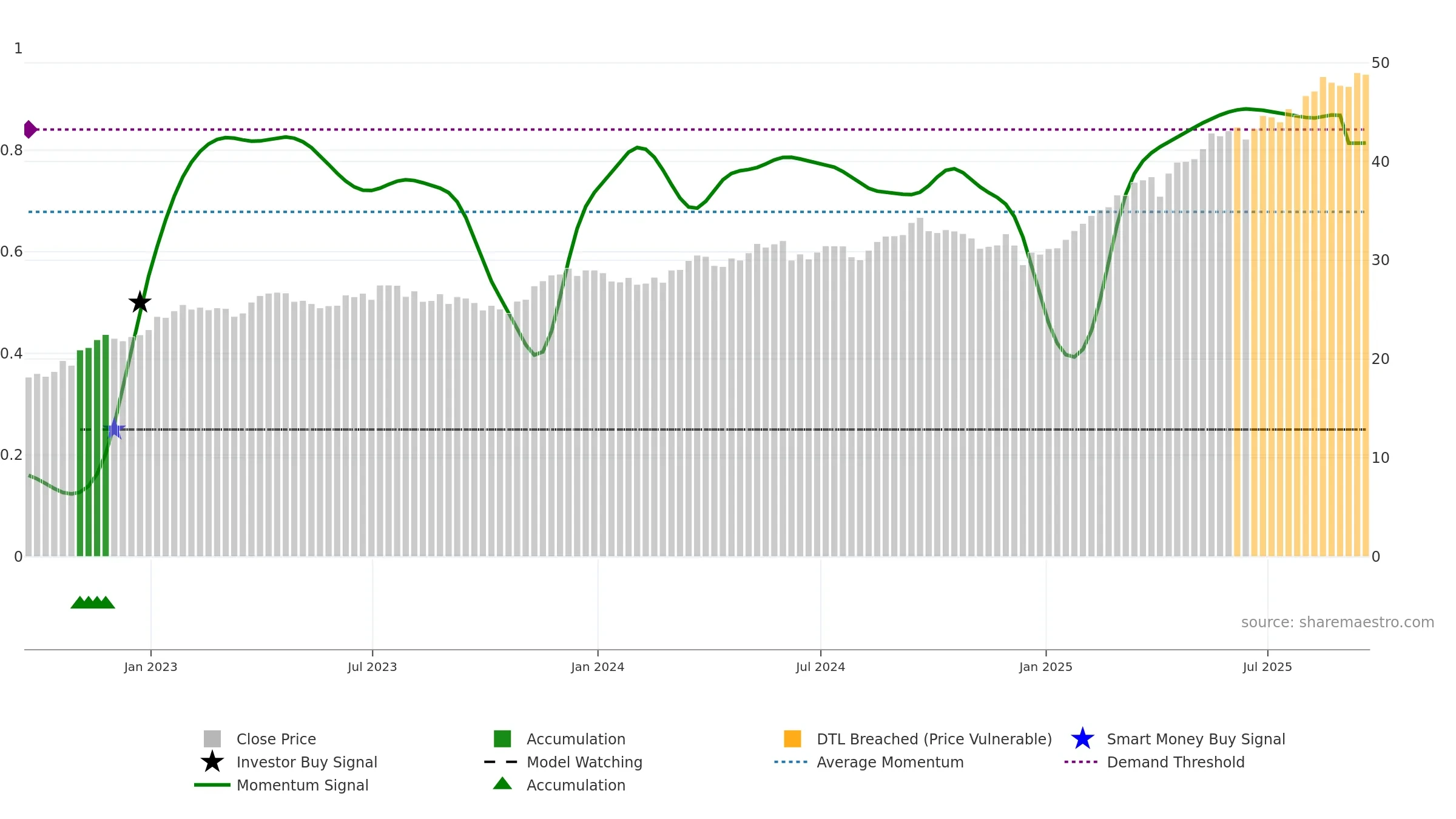The image size is (1456, 819).
Task: Click the blue star marker on the chart
Action: (114, 429)
